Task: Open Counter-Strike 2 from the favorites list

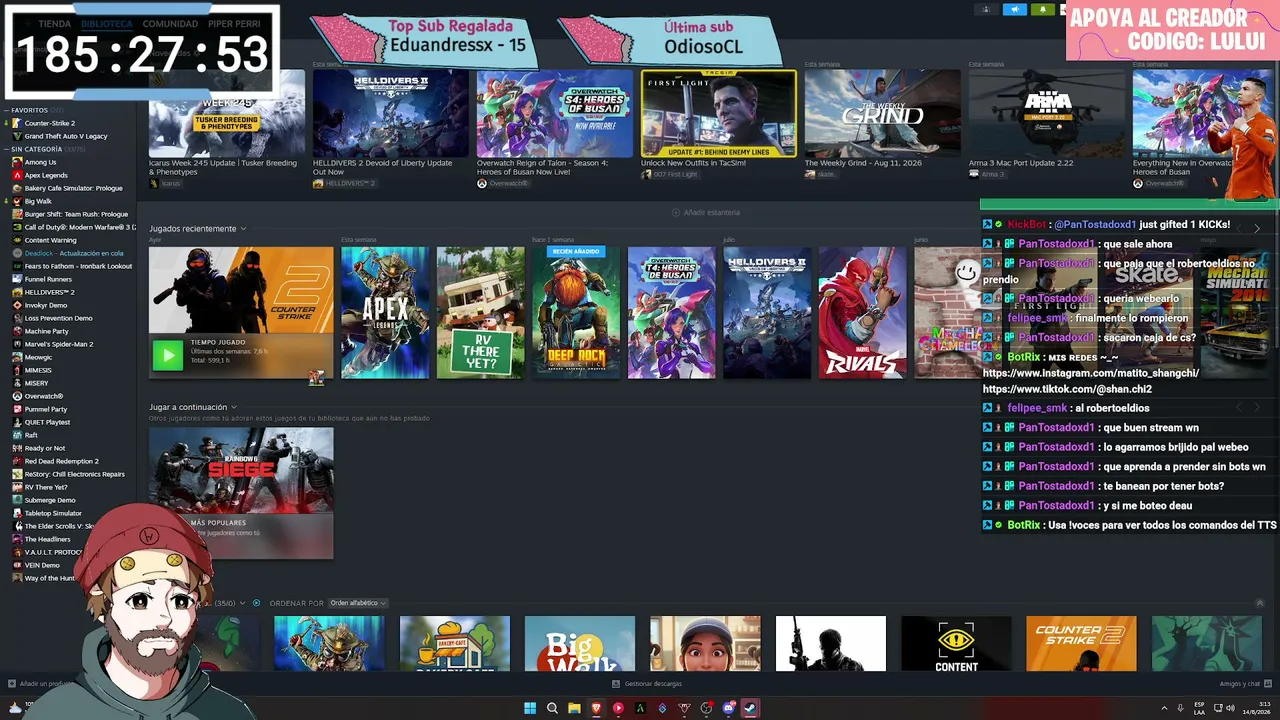Action: click(x=49, y=123)
